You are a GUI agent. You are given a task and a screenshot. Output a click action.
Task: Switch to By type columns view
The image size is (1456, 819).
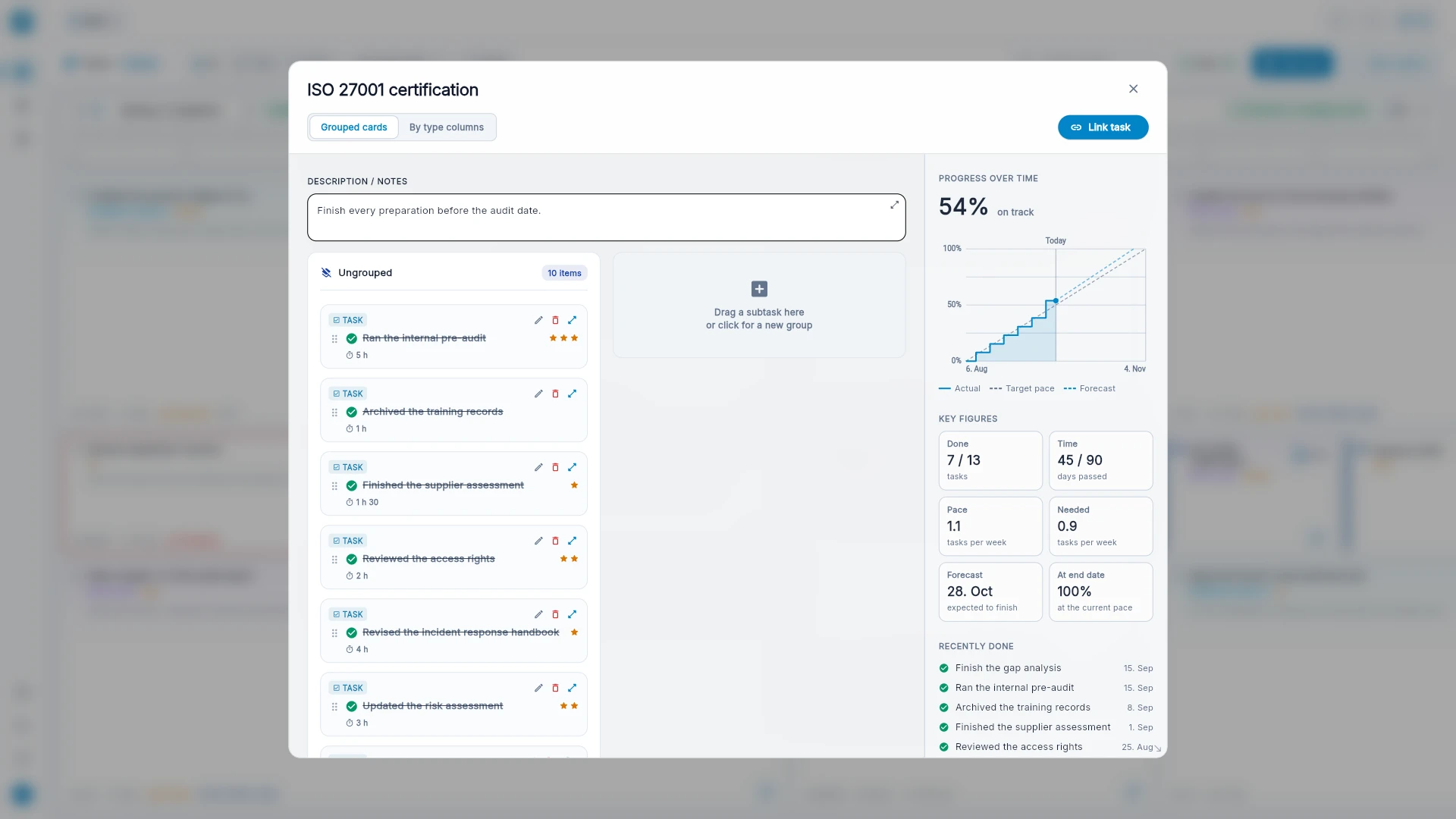(447, 127)
